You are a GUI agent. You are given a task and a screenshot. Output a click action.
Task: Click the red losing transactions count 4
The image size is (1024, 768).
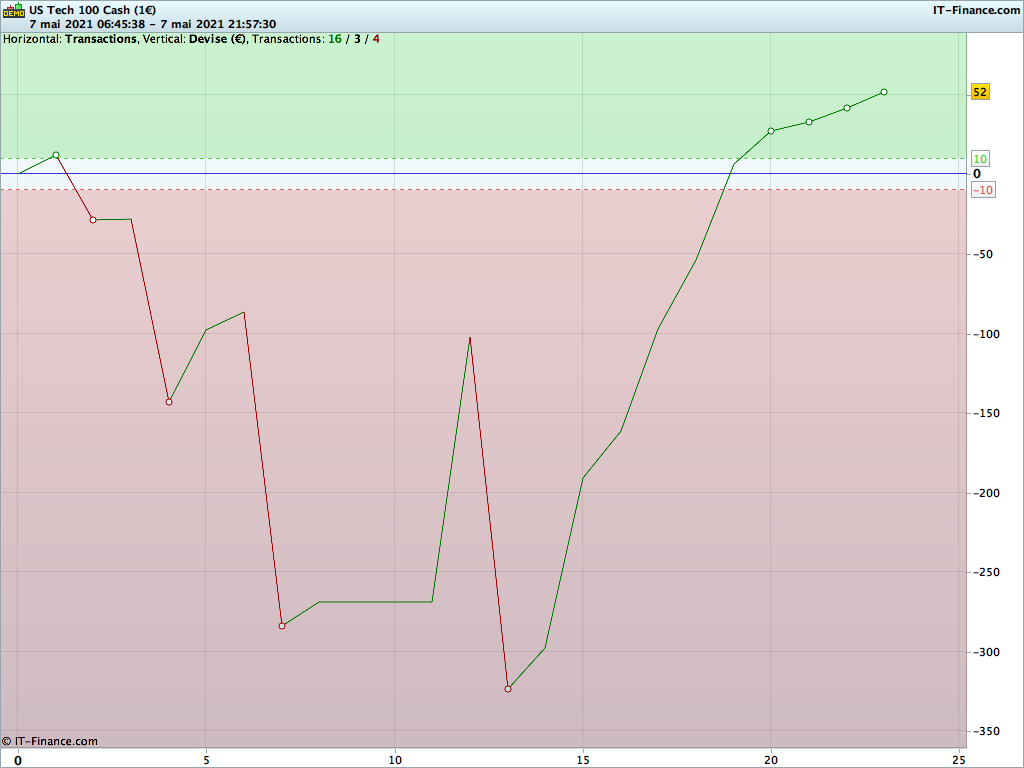click(376, 39)
